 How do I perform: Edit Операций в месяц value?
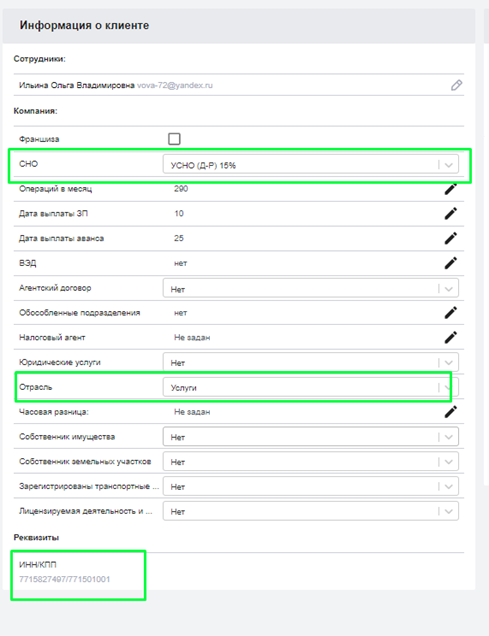pyautogui.click(x=450, y=189)
